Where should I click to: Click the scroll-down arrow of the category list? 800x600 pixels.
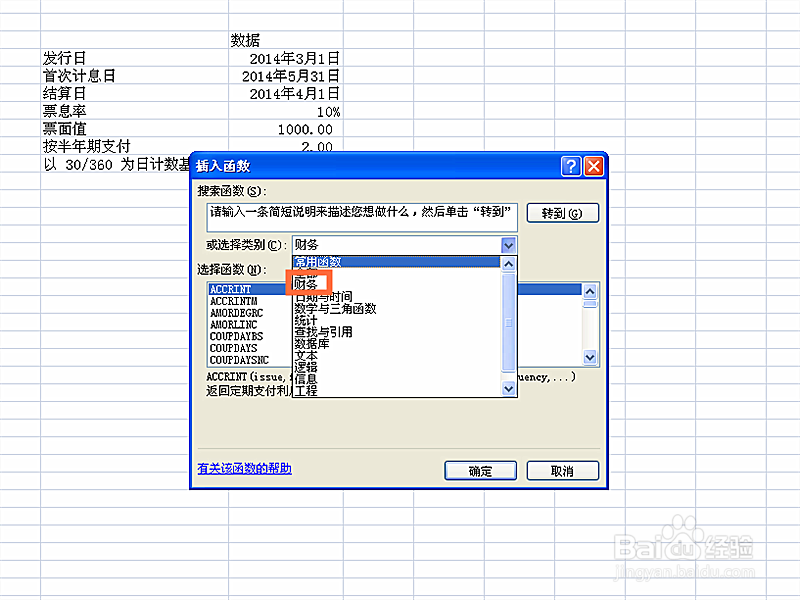click(506, 390)
